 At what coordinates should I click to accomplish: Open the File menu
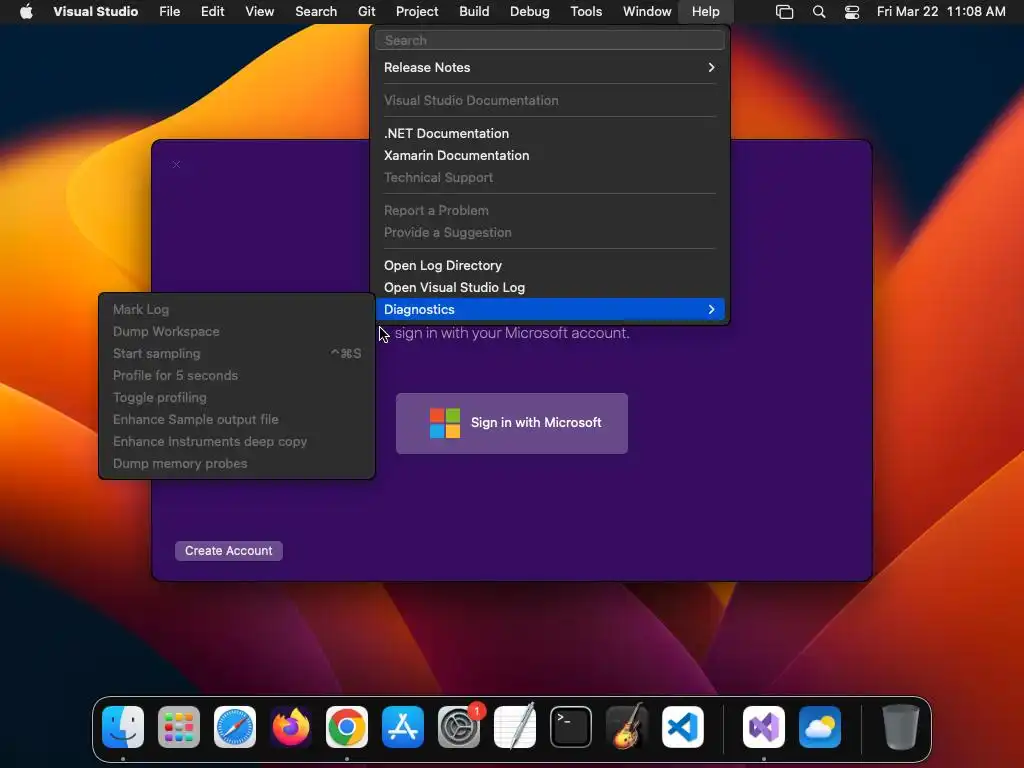[170, 11]
